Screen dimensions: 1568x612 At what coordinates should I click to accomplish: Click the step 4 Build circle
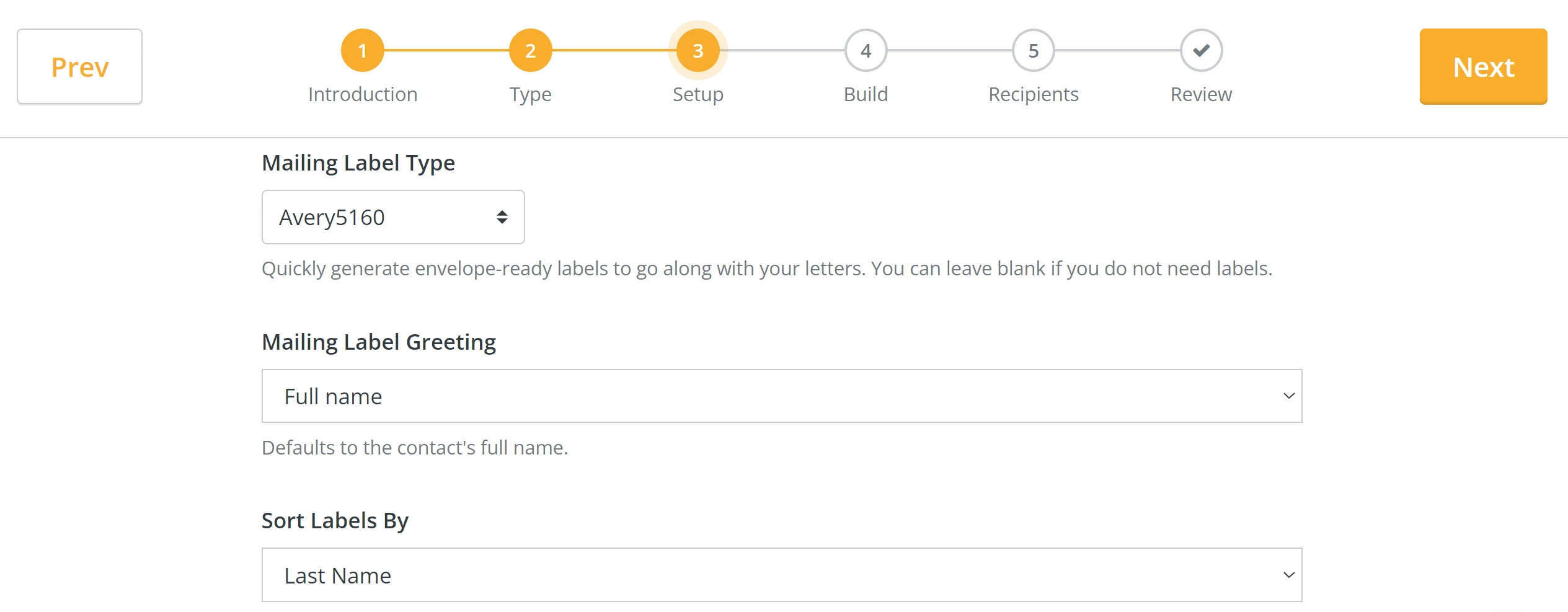866,50
